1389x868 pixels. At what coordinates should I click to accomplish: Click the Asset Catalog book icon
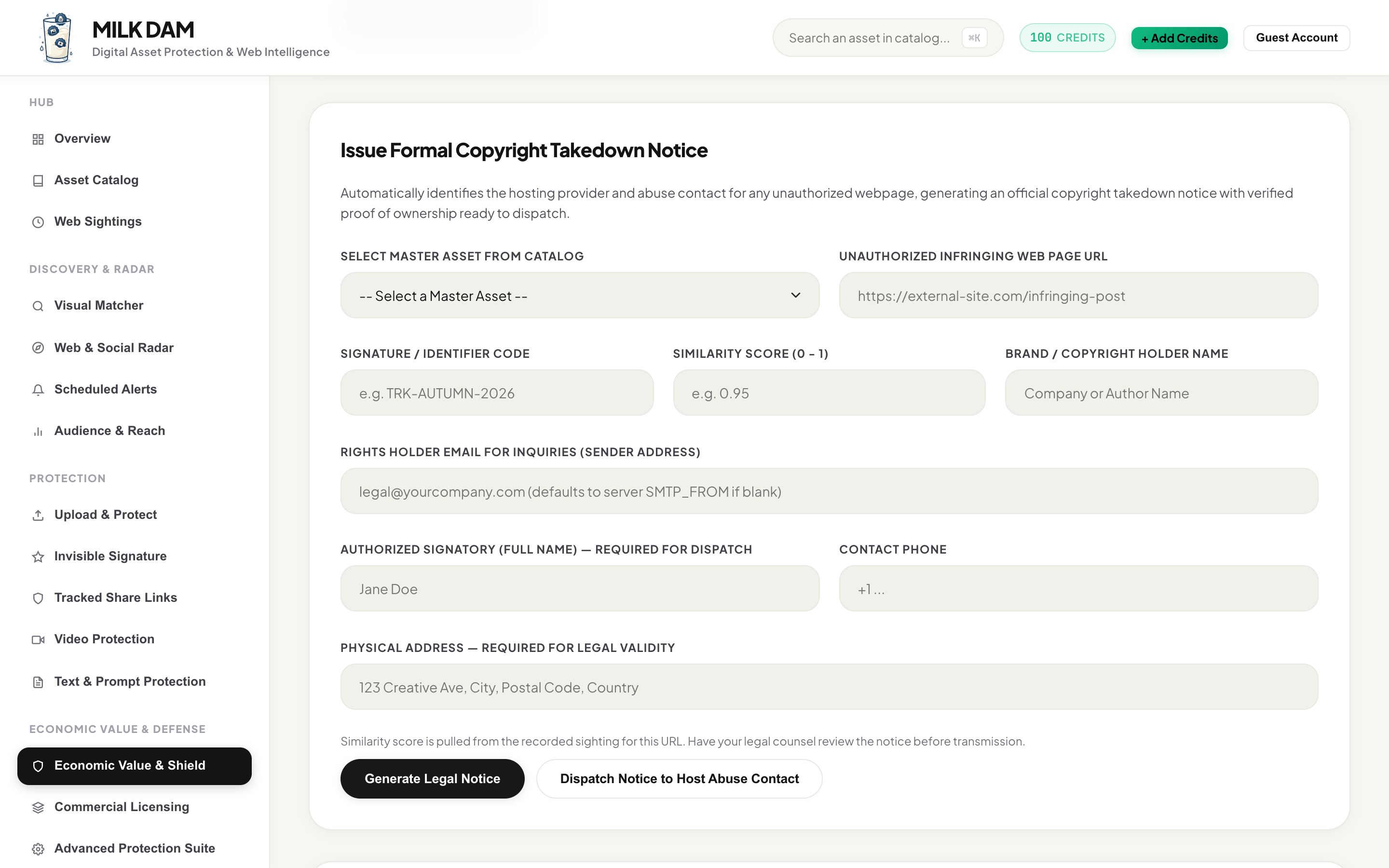pyautogui.click(x=38, y=181)
